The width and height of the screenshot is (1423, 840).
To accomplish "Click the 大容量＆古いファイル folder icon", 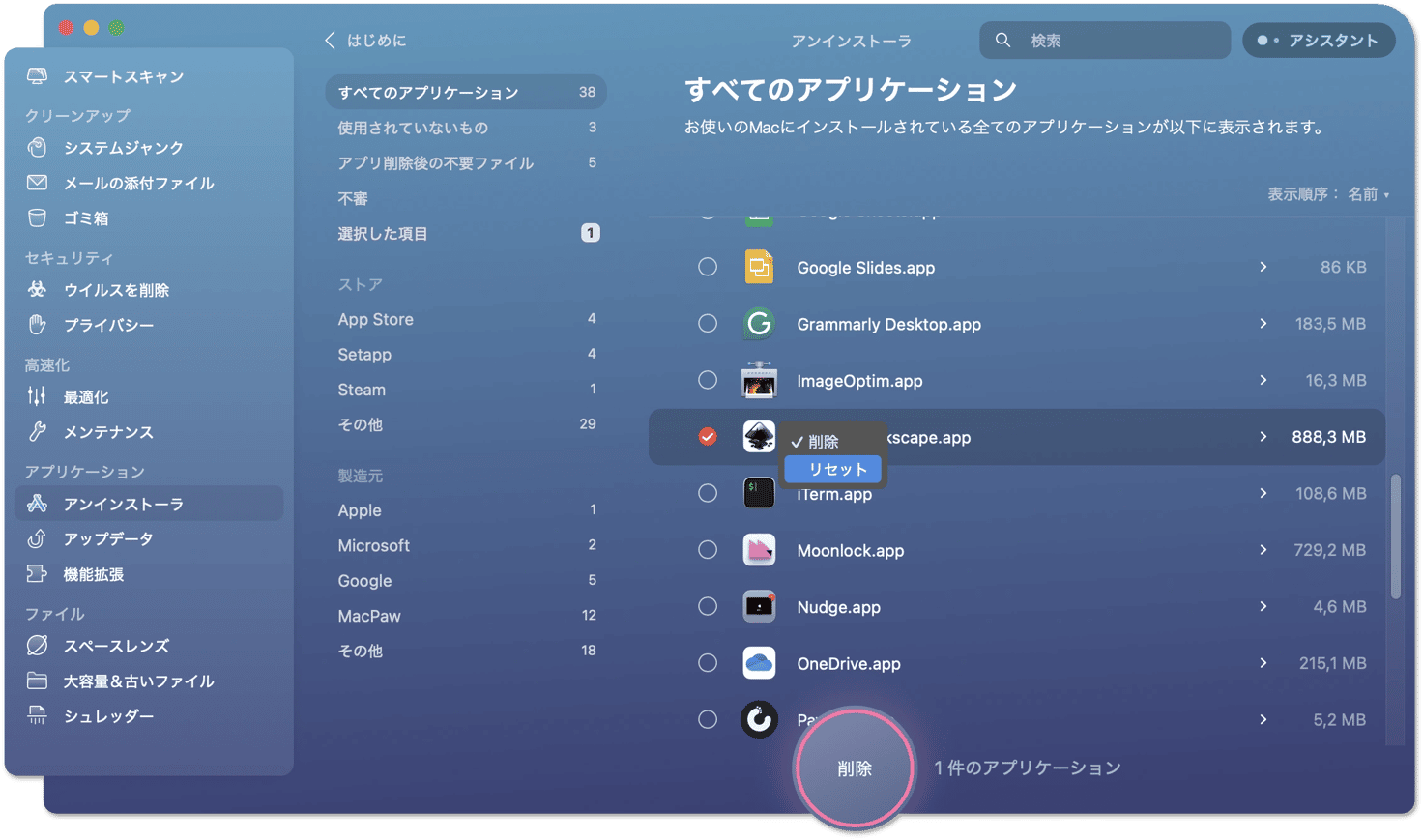I will (x=37, y=681).
